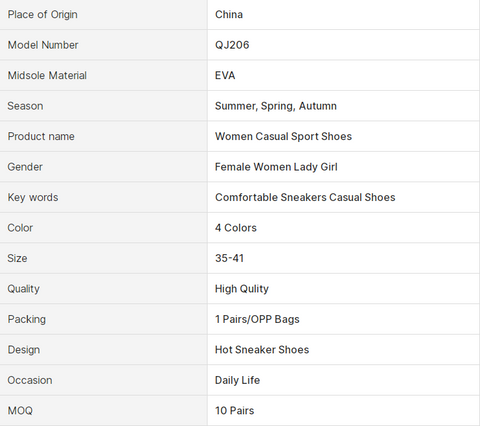Click the Season row label
The image size is (480, 426).
click(25, 106)
